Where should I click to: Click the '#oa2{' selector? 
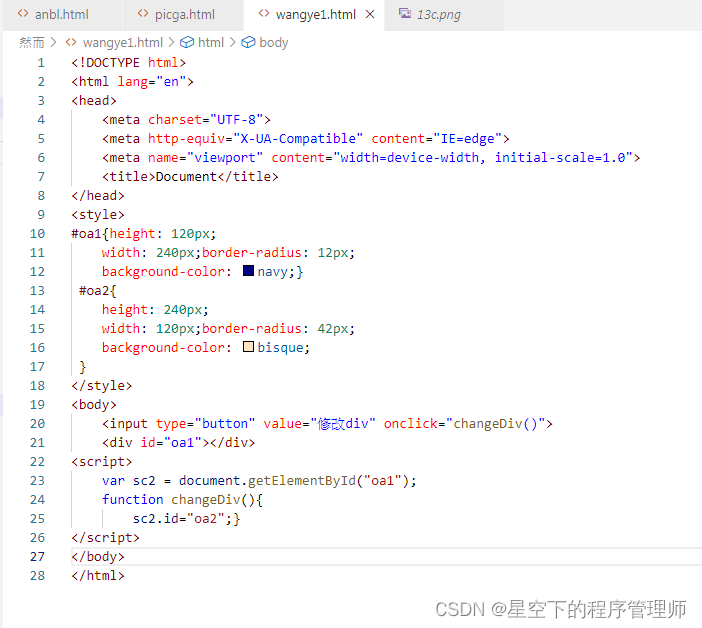point(98,291)
